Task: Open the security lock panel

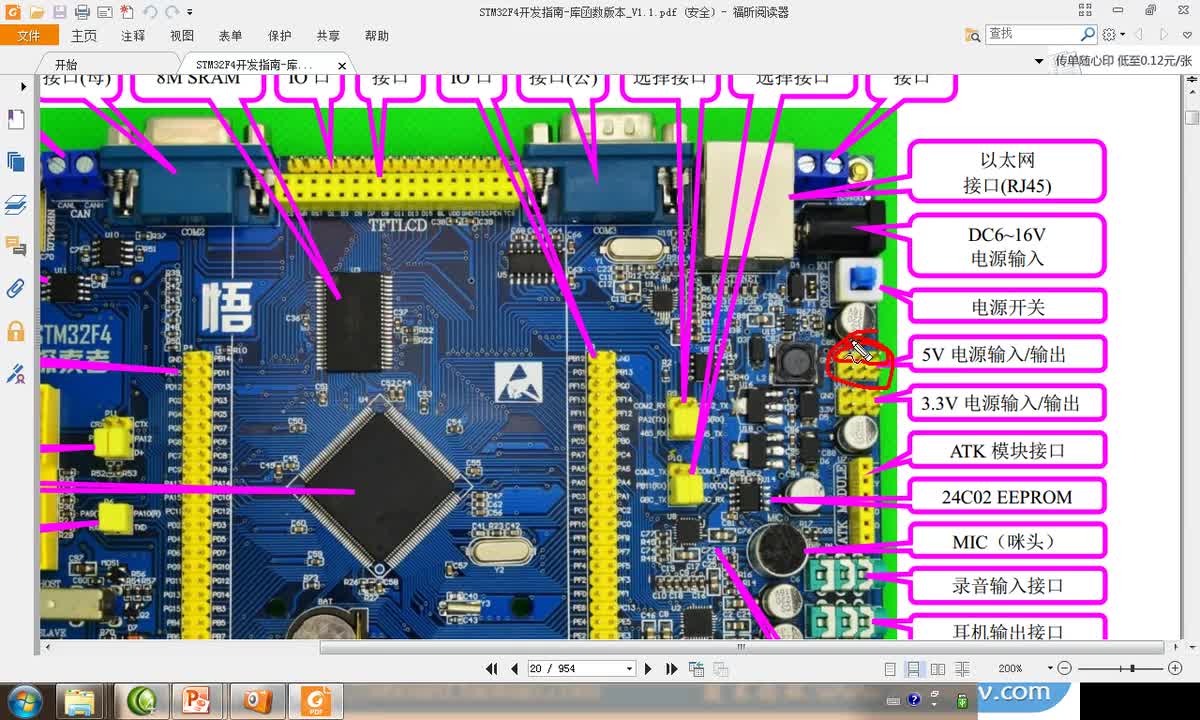Action: point(15,331)
